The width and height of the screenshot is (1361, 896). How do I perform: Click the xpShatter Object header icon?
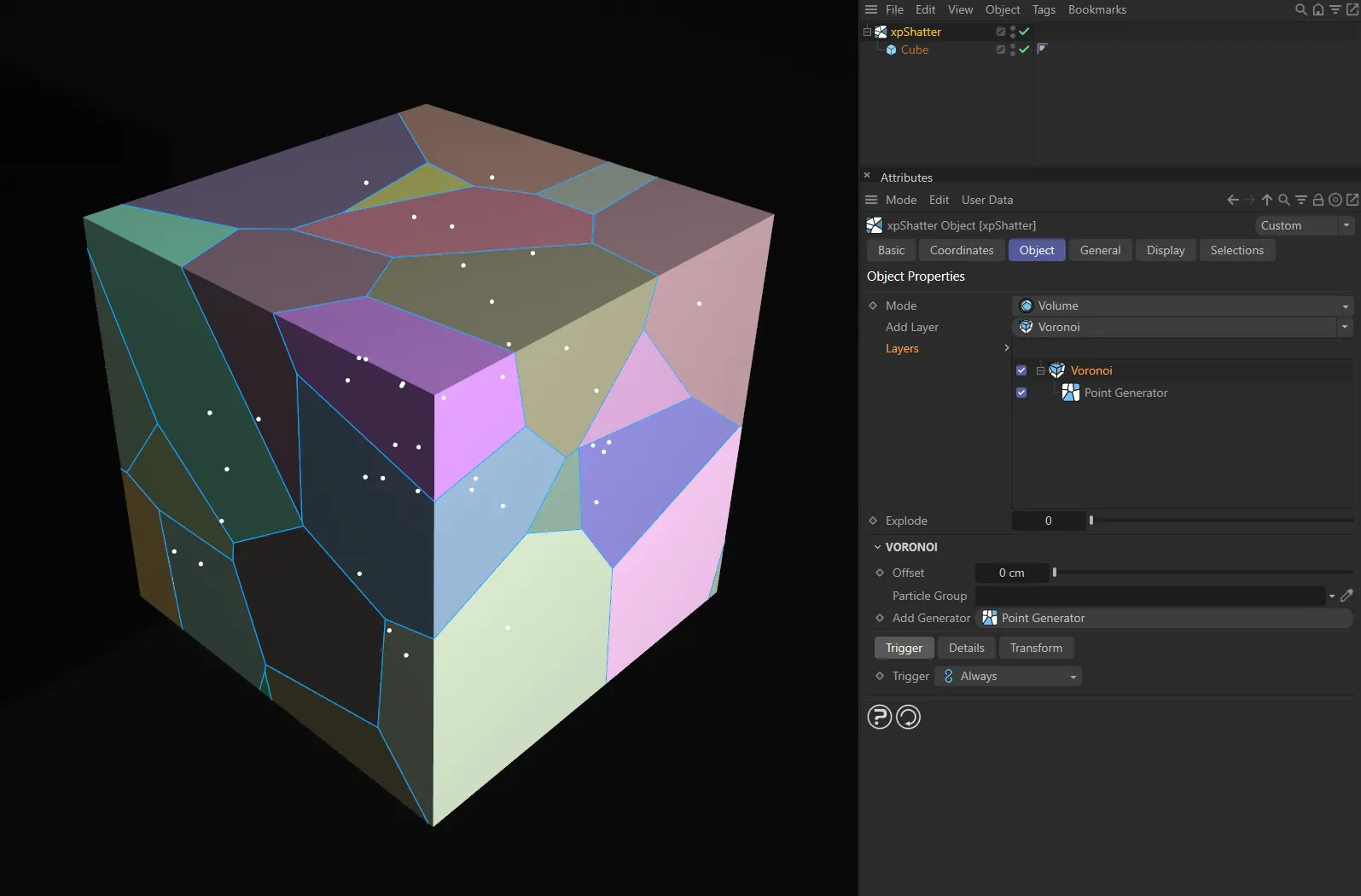coord(875,225)
